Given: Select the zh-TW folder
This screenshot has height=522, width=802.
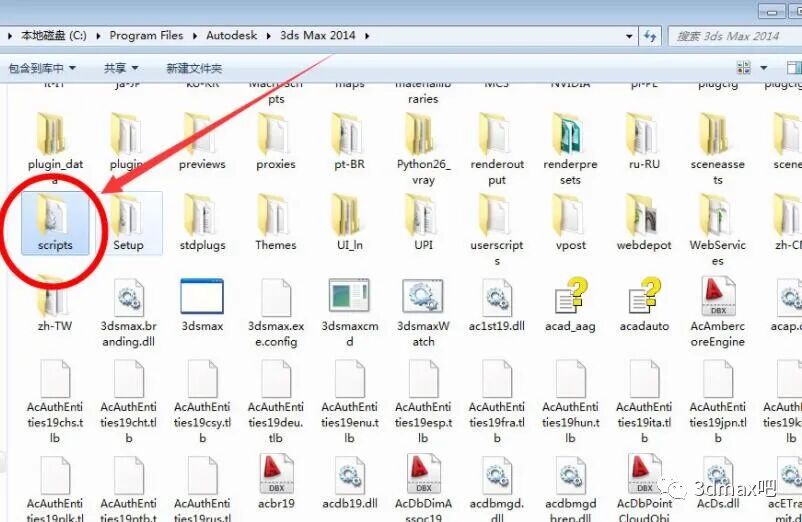Looking at the screenshot, I should pyautogui.click(x=55, y=304).
